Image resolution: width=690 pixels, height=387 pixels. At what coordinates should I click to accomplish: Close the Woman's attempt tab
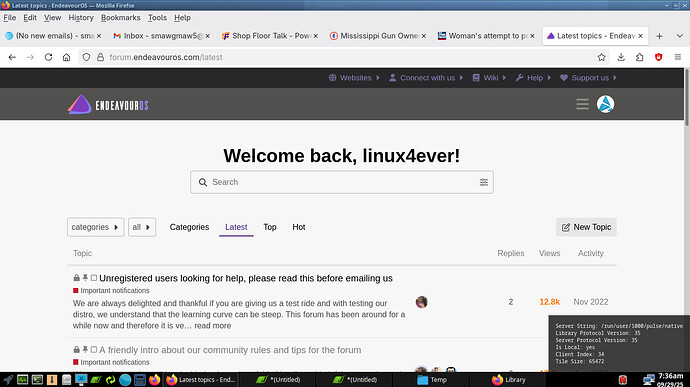point(532,36)
